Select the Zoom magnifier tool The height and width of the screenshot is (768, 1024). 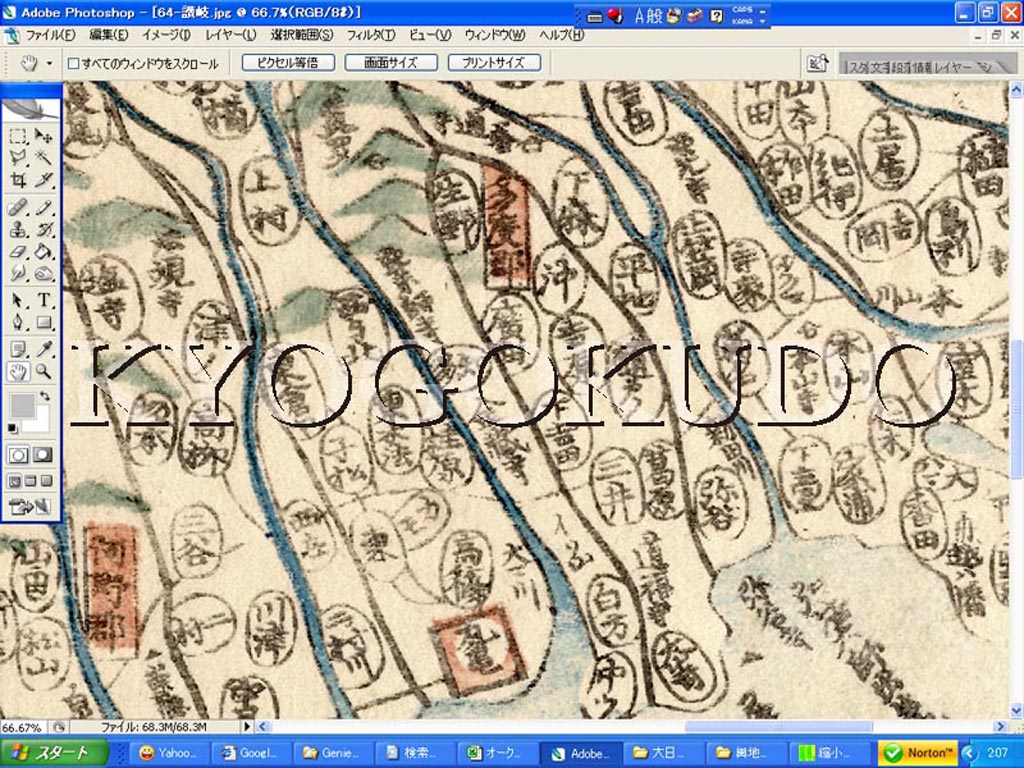tap(43, 372)
